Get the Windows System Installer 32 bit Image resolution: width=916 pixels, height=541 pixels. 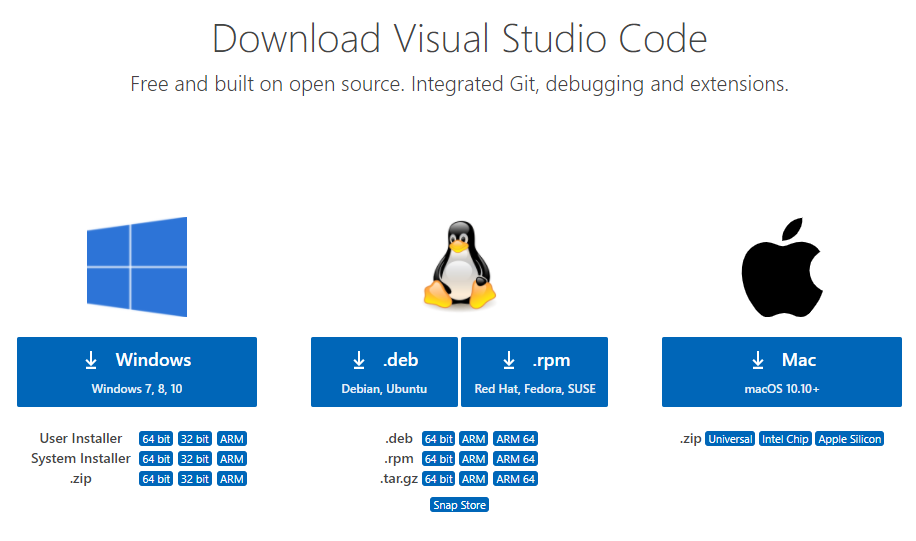click(x=195, y=459)
